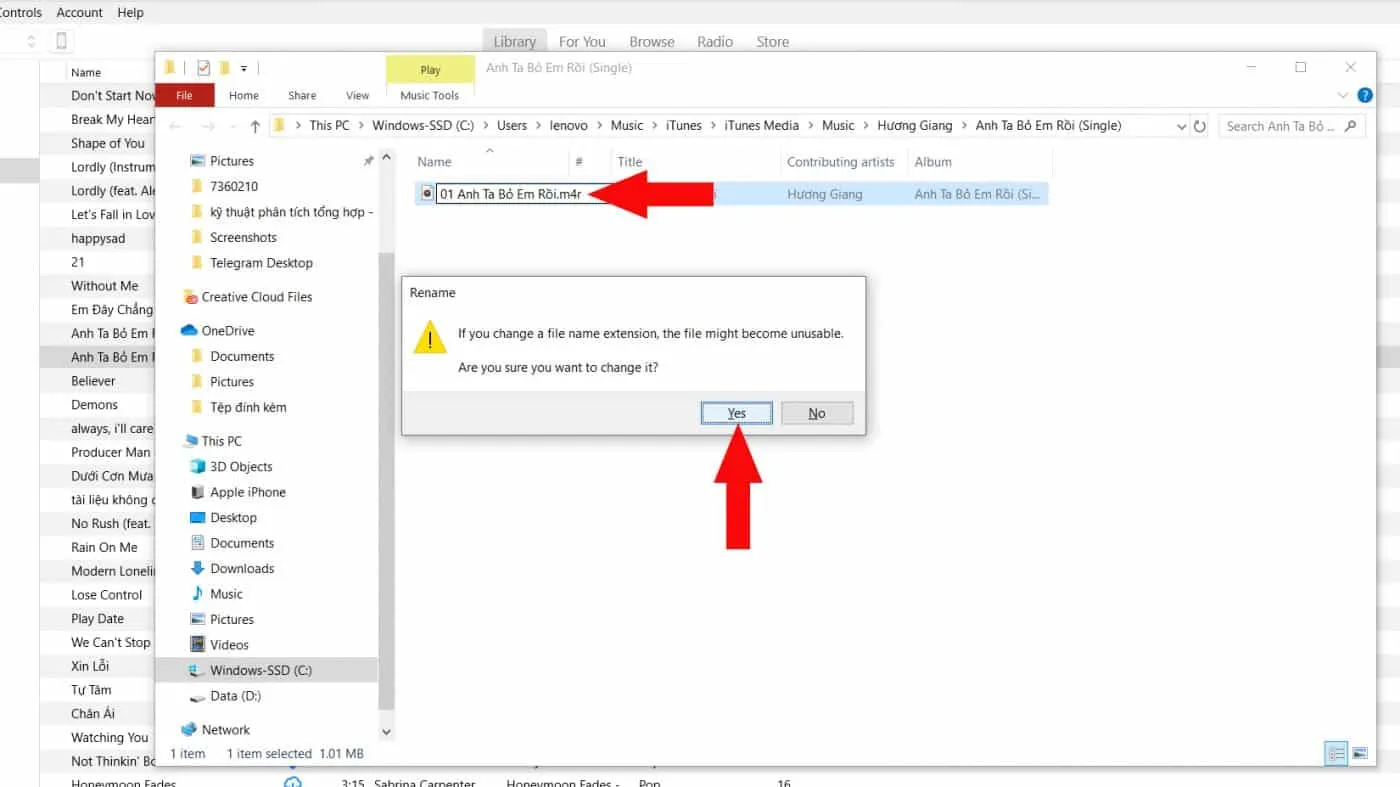
Task: Expand the Customize Quick Access Toolbar menu
Action: [x=243, y=67]
